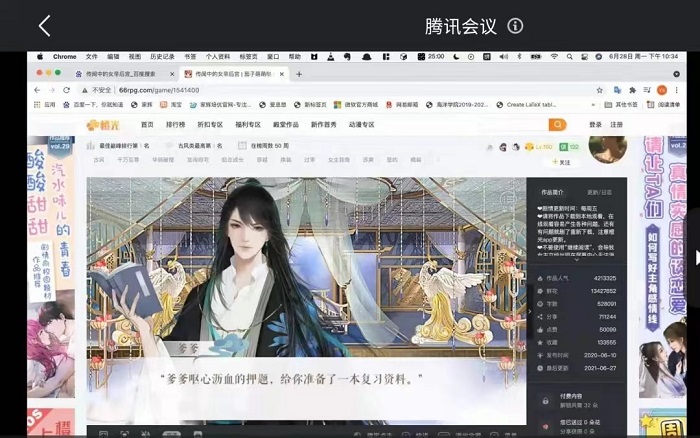This screenshot has width=700, height=438.
Task: Open the Chrome profile avatar
Action: click(662, 90)
